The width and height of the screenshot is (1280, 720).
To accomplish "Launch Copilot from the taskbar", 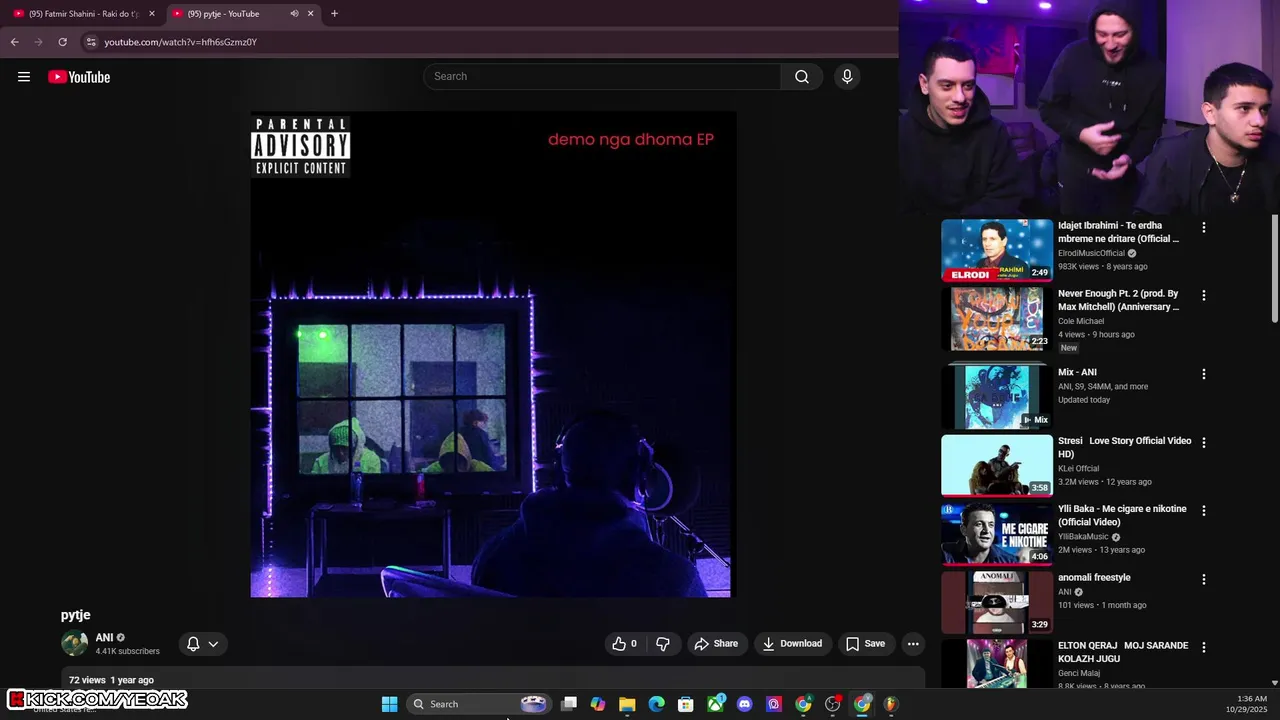I will (598, 704).
